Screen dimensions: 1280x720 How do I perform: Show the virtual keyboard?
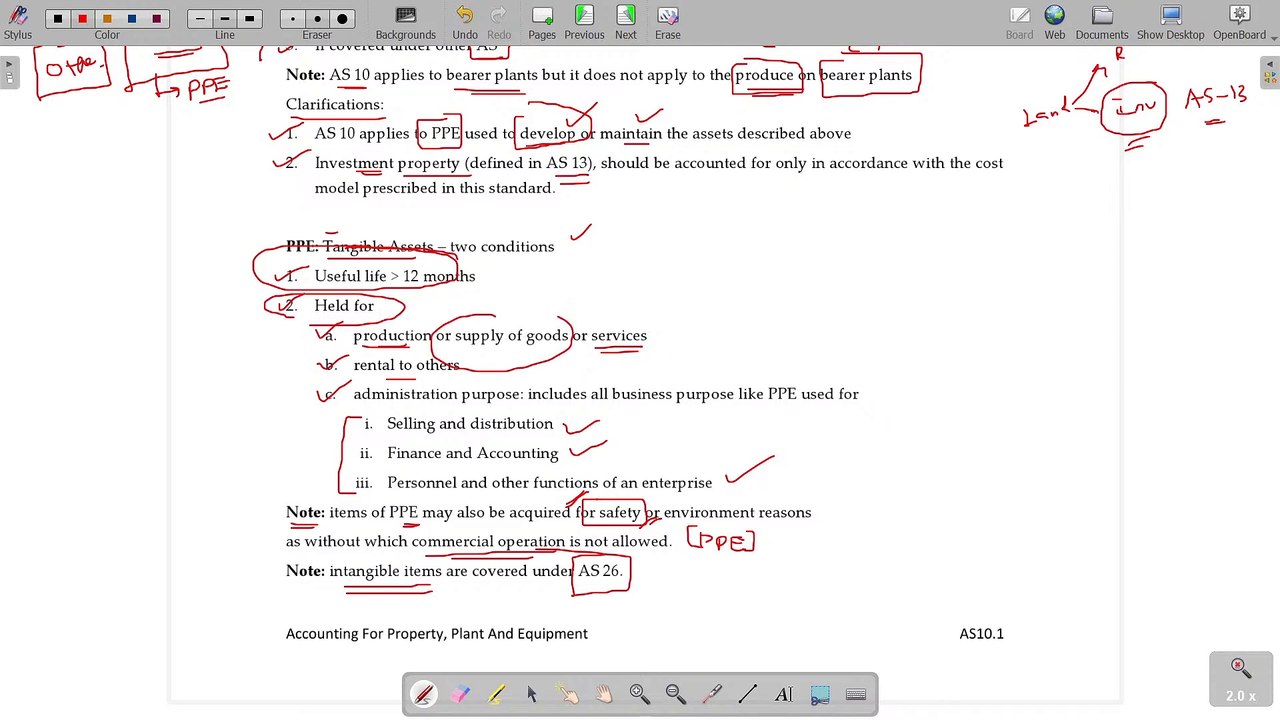tap(856, 694)
